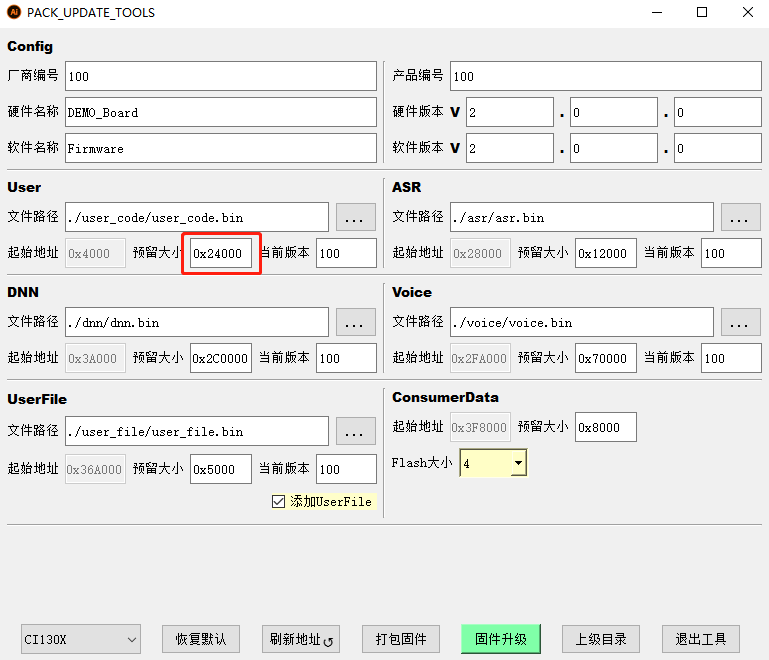The height and width of the screenshot is (660, 769).
Task: Click the Voice 文件路径 field
Action: (582, 322)
